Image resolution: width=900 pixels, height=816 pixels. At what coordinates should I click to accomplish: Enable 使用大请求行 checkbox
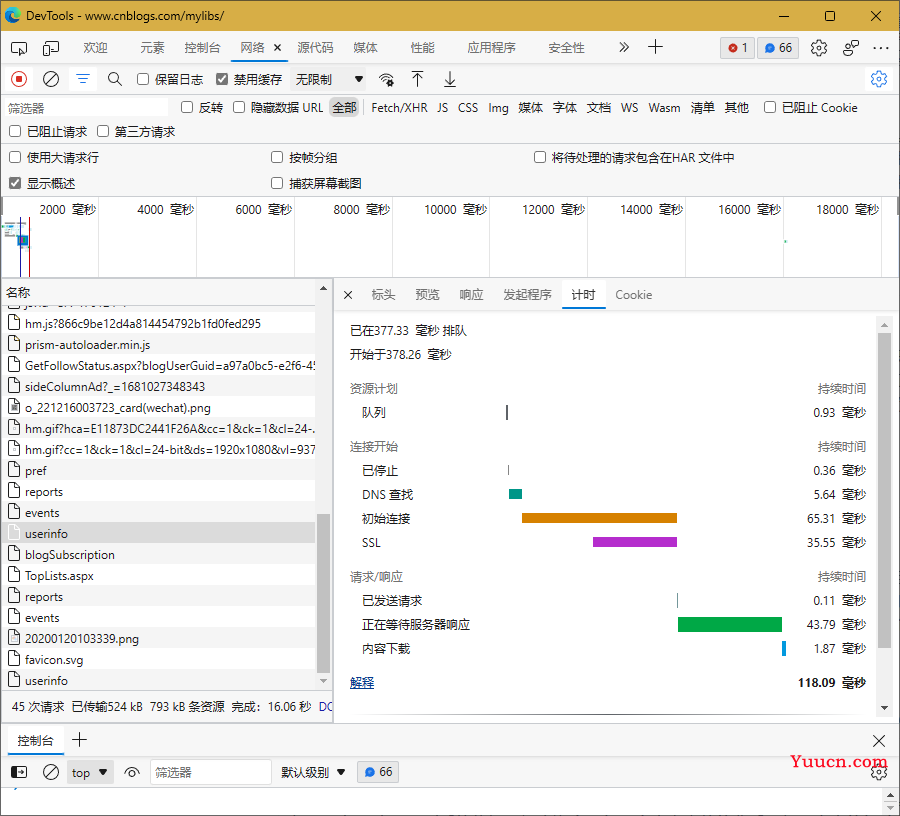coord(15,157)
